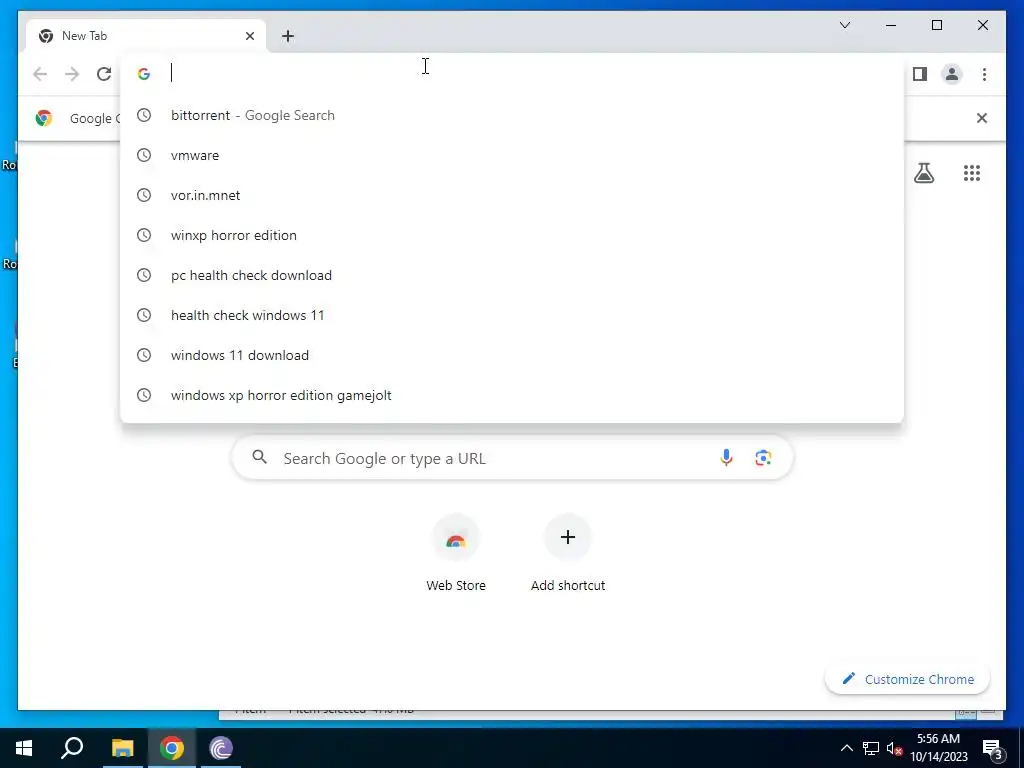Dismiss the Google Chrome info bar
The width and height of the screenshot is (1024, 768).
pyautogui.click(x=982, y=118)
